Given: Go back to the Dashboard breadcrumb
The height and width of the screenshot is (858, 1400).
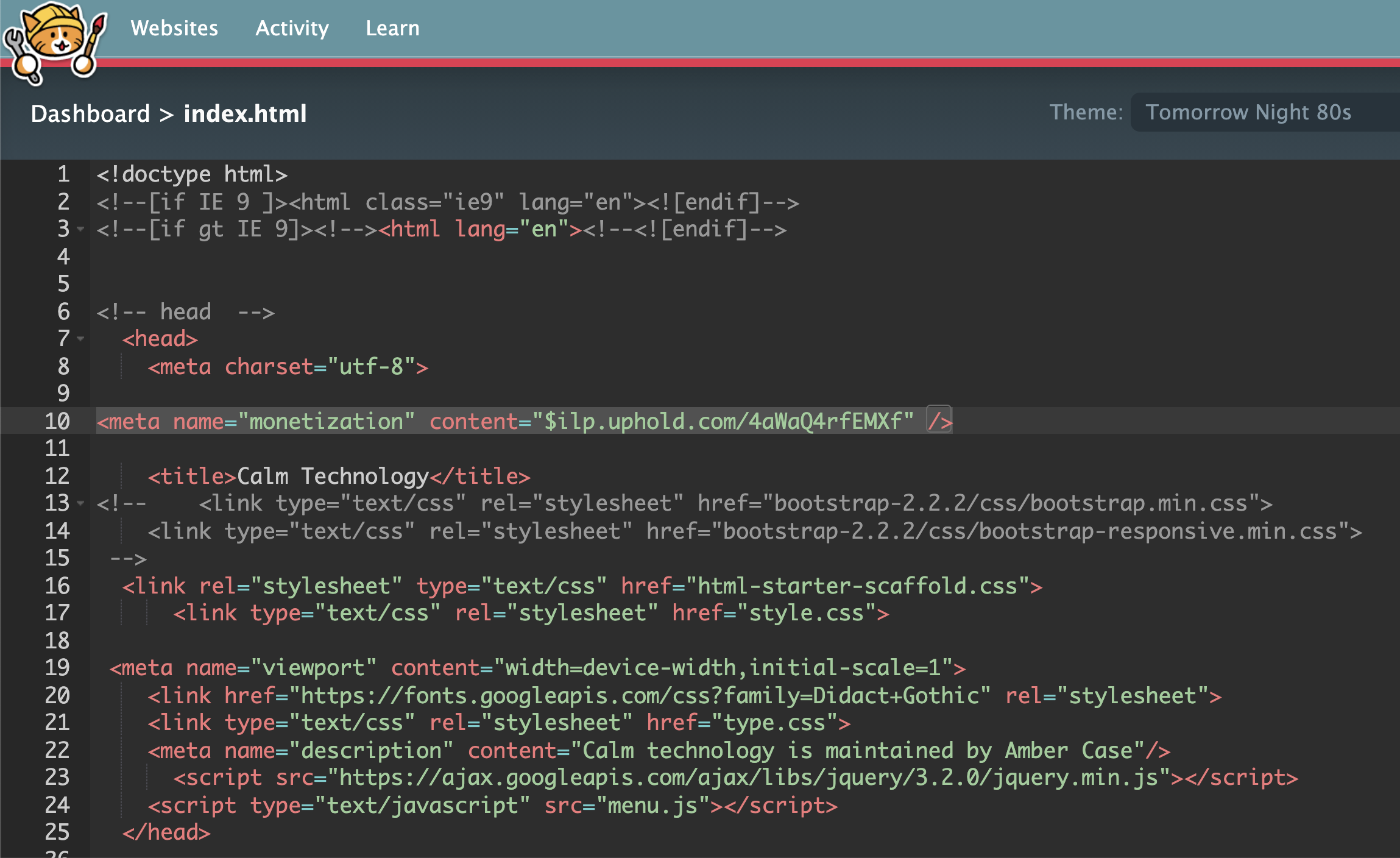Looking at the screenshot, I should click(90, 113).
